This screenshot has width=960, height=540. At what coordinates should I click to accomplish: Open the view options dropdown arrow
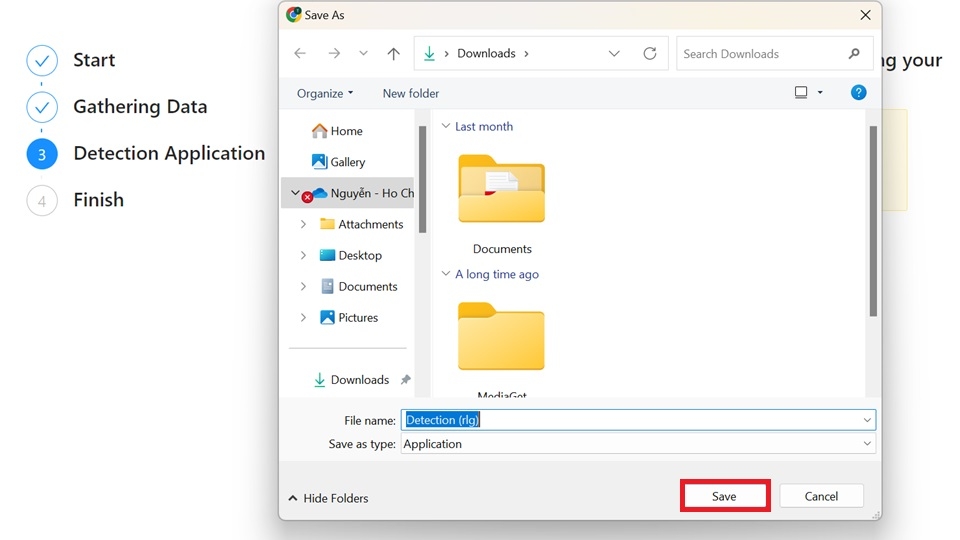[820, 92]
